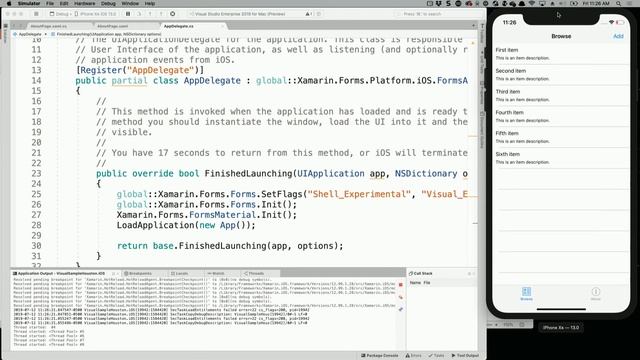Open the Apple menu

tap(9, 3)
